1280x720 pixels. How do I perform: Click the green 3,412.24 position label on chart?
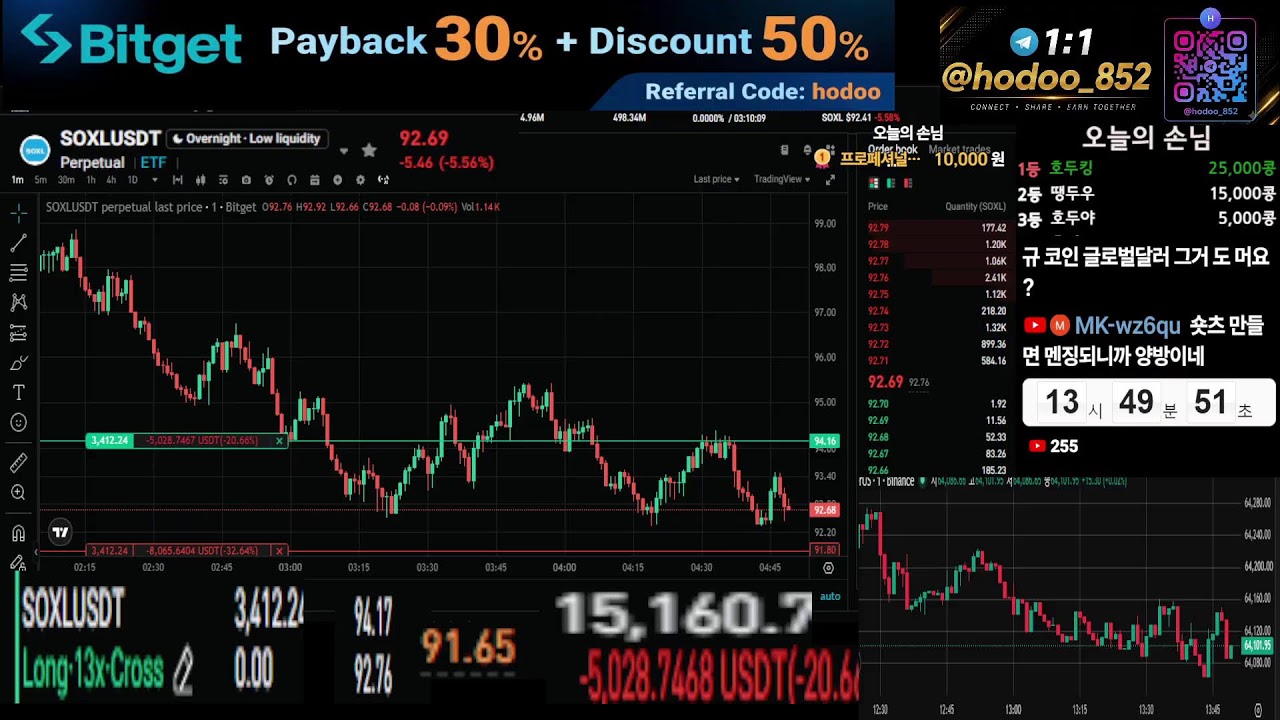pos(110,441)
